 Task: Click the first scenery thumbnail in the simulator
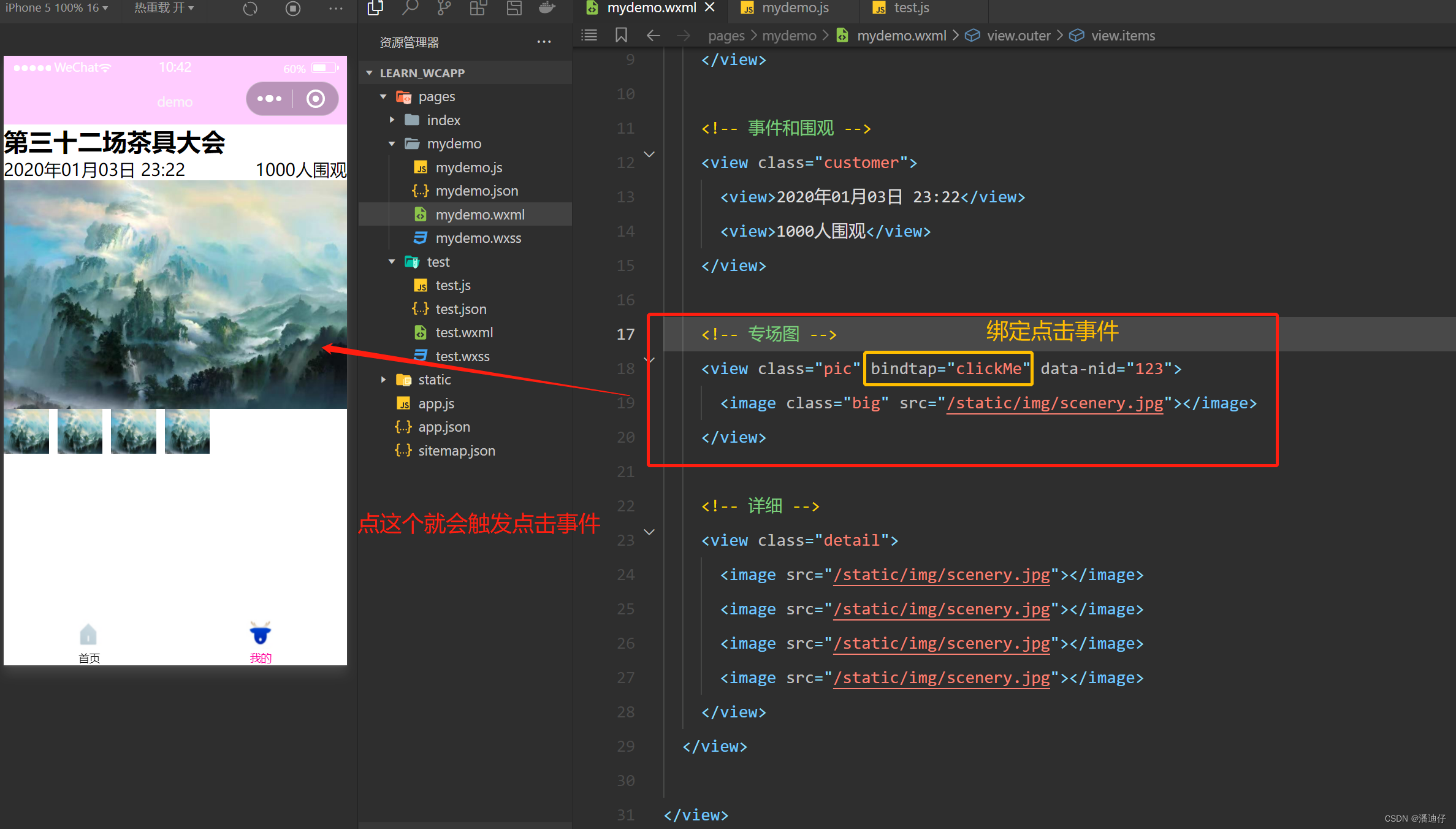point(26,431)
